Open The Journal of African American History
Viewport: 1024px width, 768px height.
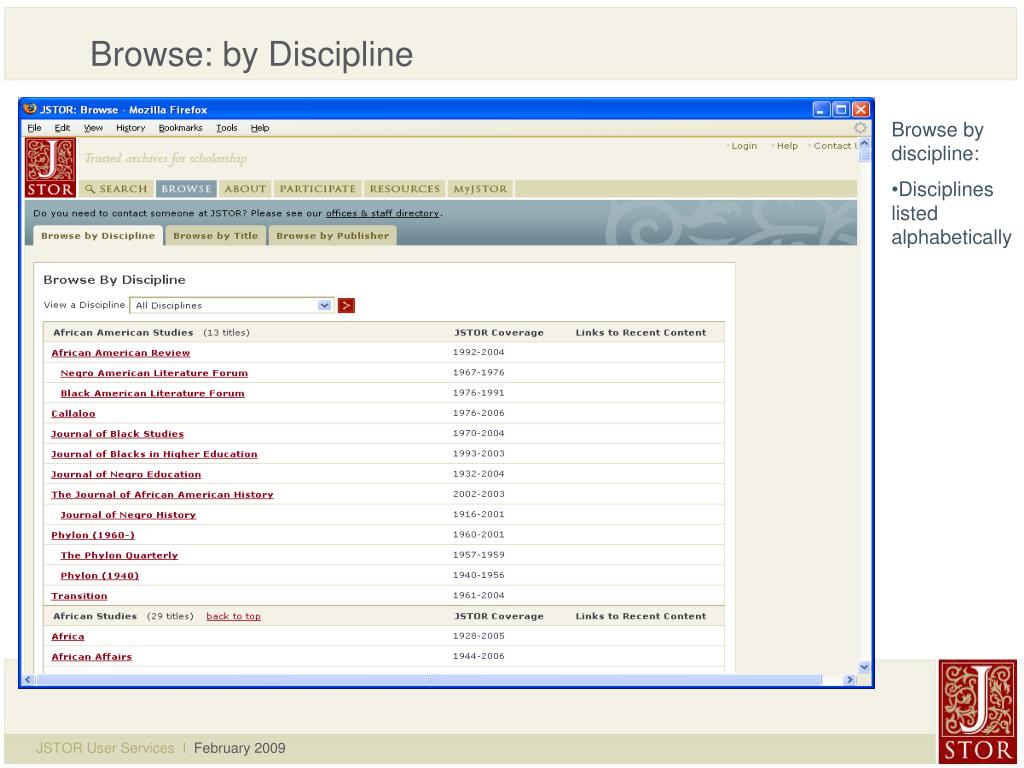point(162,494)
